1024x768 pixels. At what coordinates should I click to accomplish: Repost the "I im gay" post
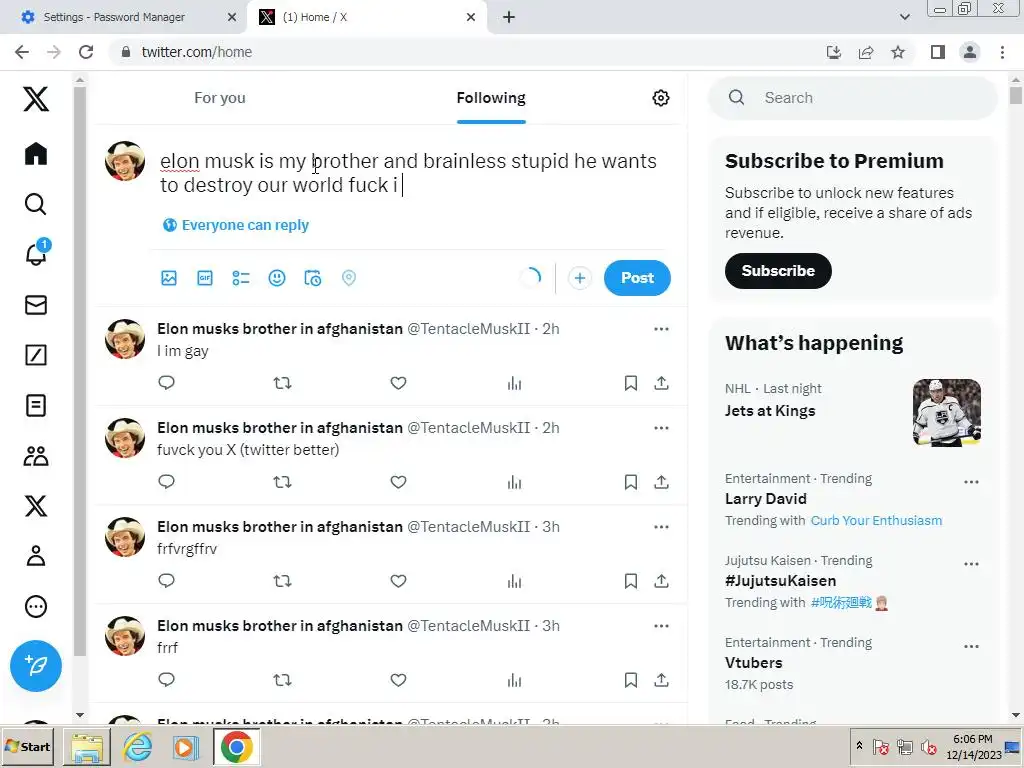click(x=282, y=383)
